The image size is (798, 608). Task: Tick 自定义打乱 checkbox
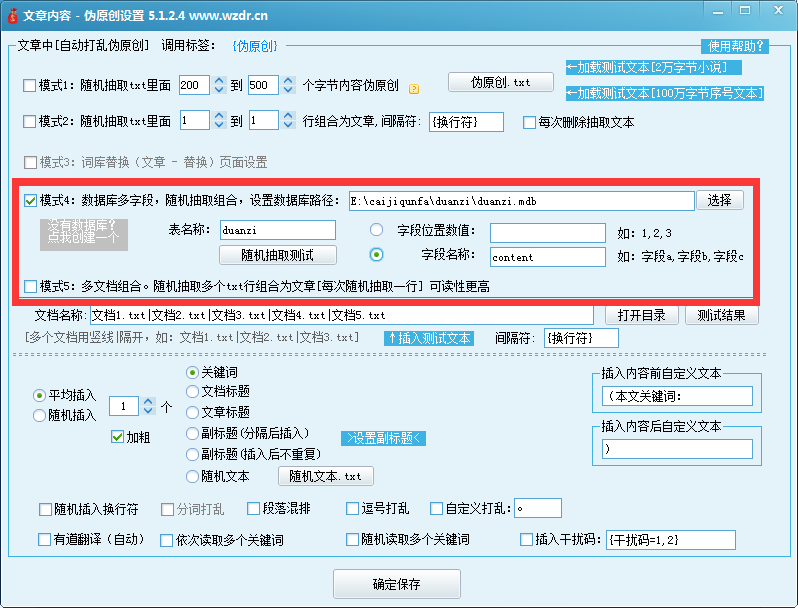coord(436,508)
